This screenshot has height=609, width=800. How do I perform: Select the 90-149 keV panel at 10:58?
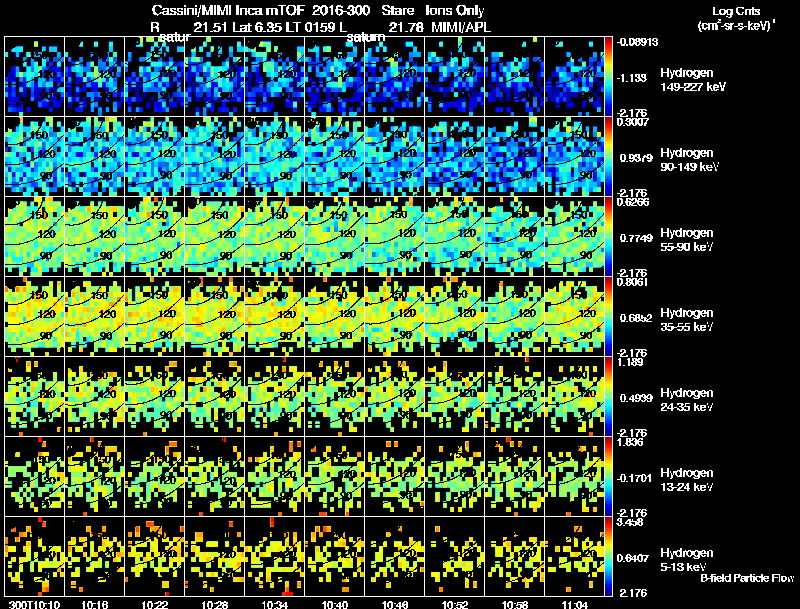pos(515,157)
